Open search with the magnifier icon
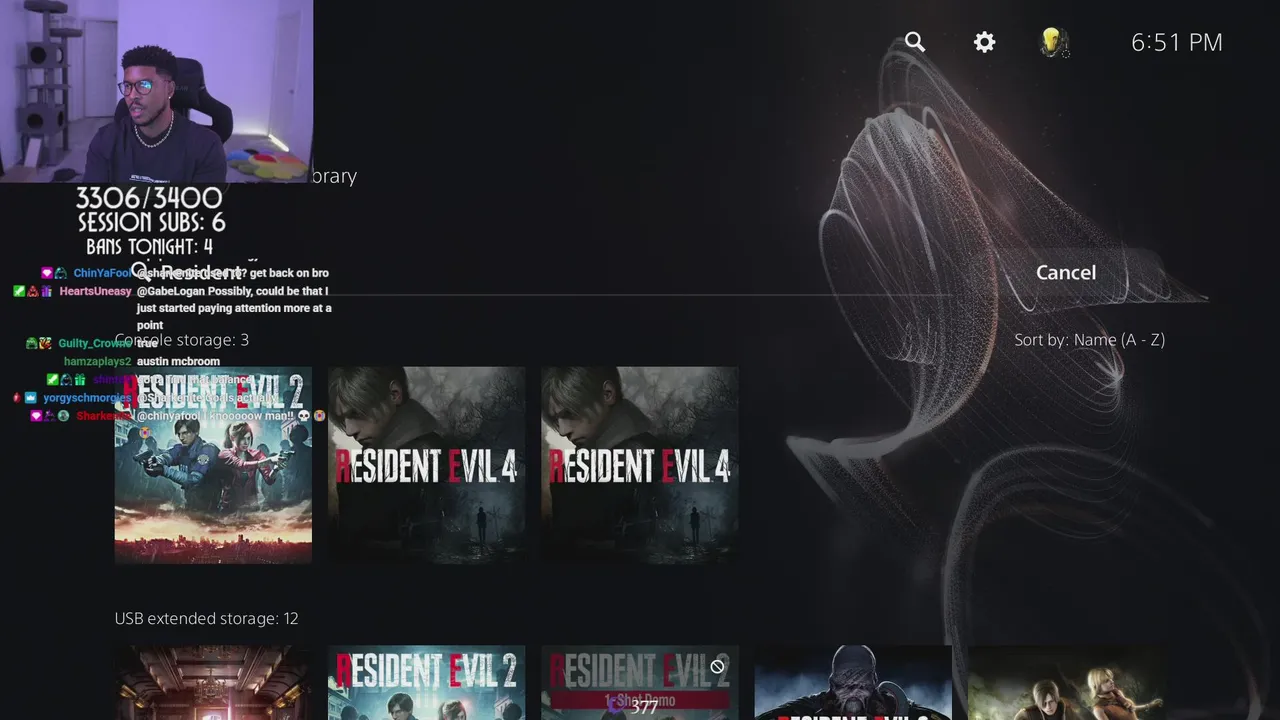Viewport: 1280px width, 720px height. (x=915, y=42)
